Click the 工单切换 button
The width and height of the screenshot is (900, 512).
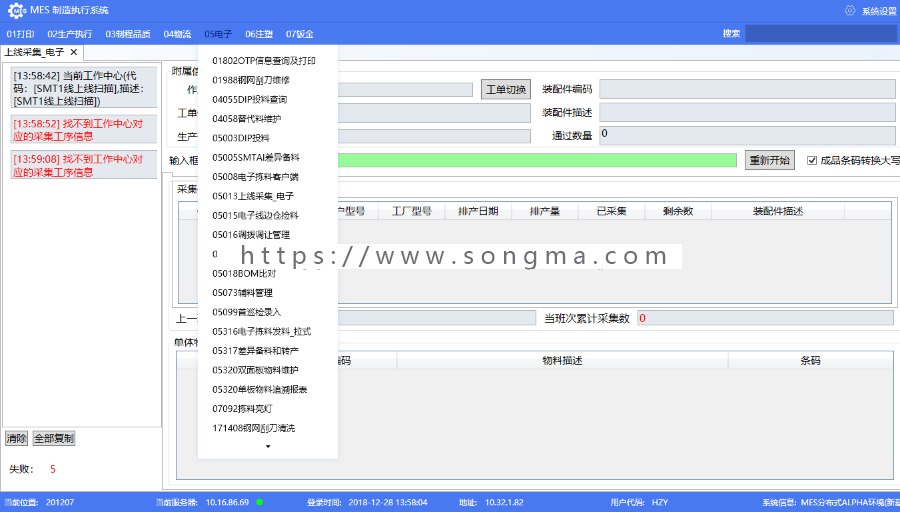click(x=506, y=90)
